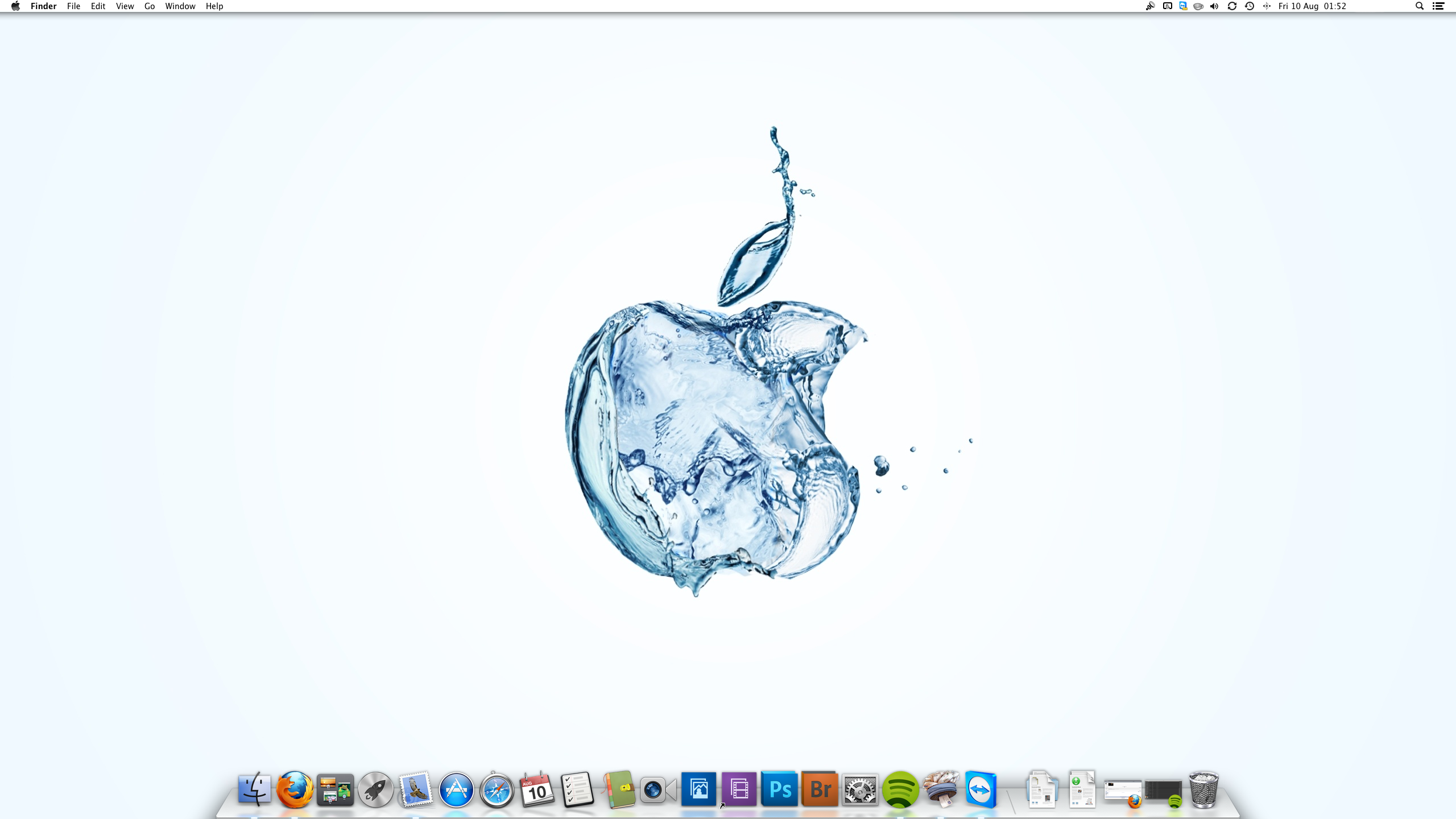Open the Window menu
This screenshot has width=1456, height=819.
[x=180, y=6]
